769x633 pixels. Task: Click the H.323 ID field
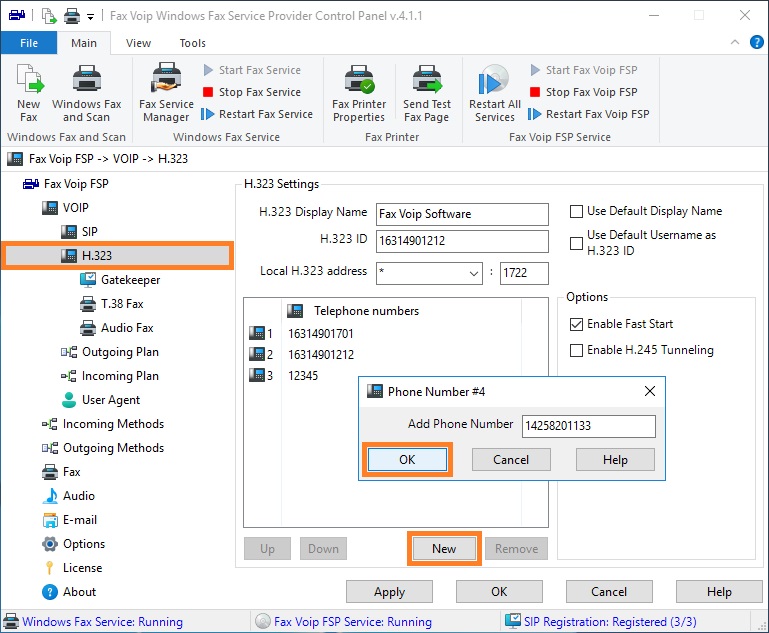462,241
